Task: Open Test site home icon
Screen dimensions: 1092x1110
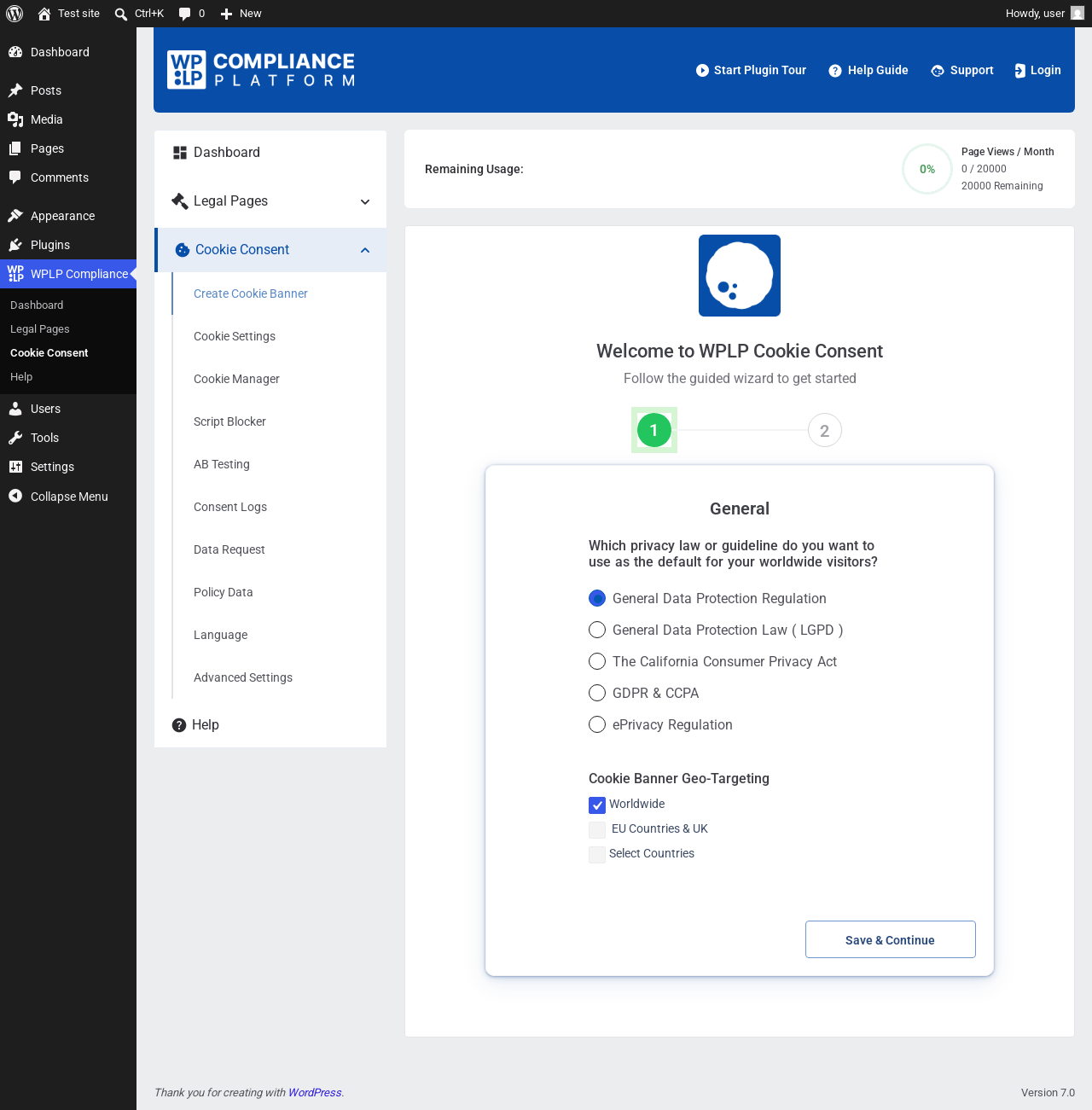Action: [44, 14]
